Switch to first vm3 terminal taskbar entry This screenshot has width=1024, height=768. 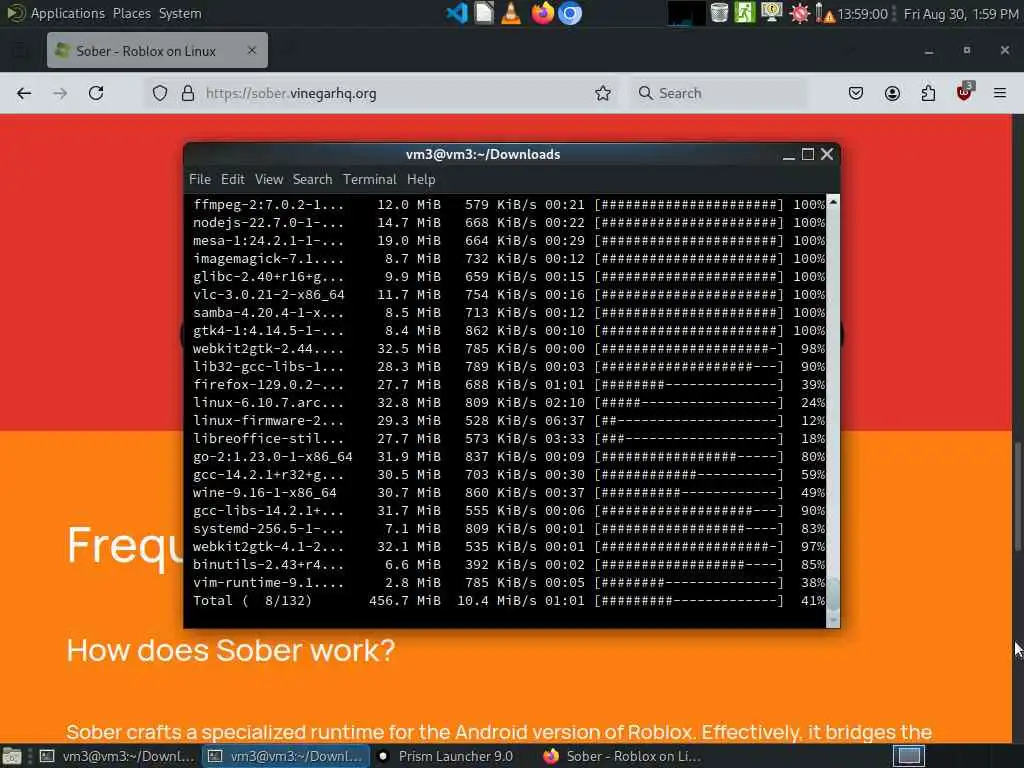[x=118, y=756]
